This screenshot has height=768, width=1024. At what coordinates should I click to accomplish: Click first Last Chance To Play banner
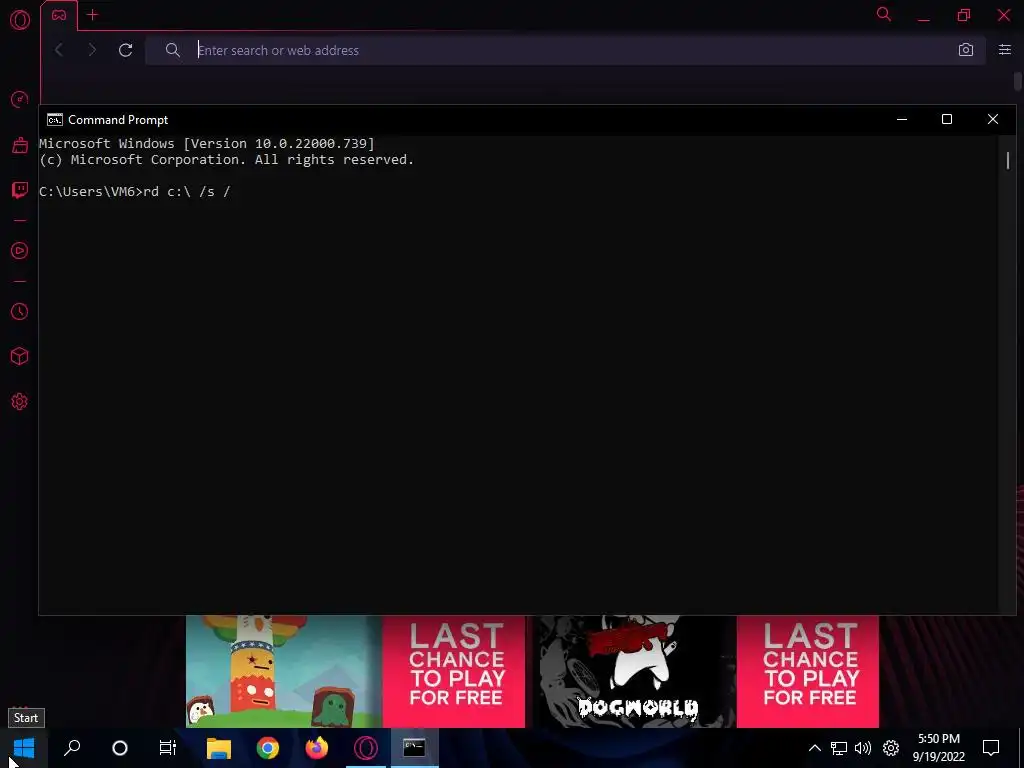click(454, 671)
